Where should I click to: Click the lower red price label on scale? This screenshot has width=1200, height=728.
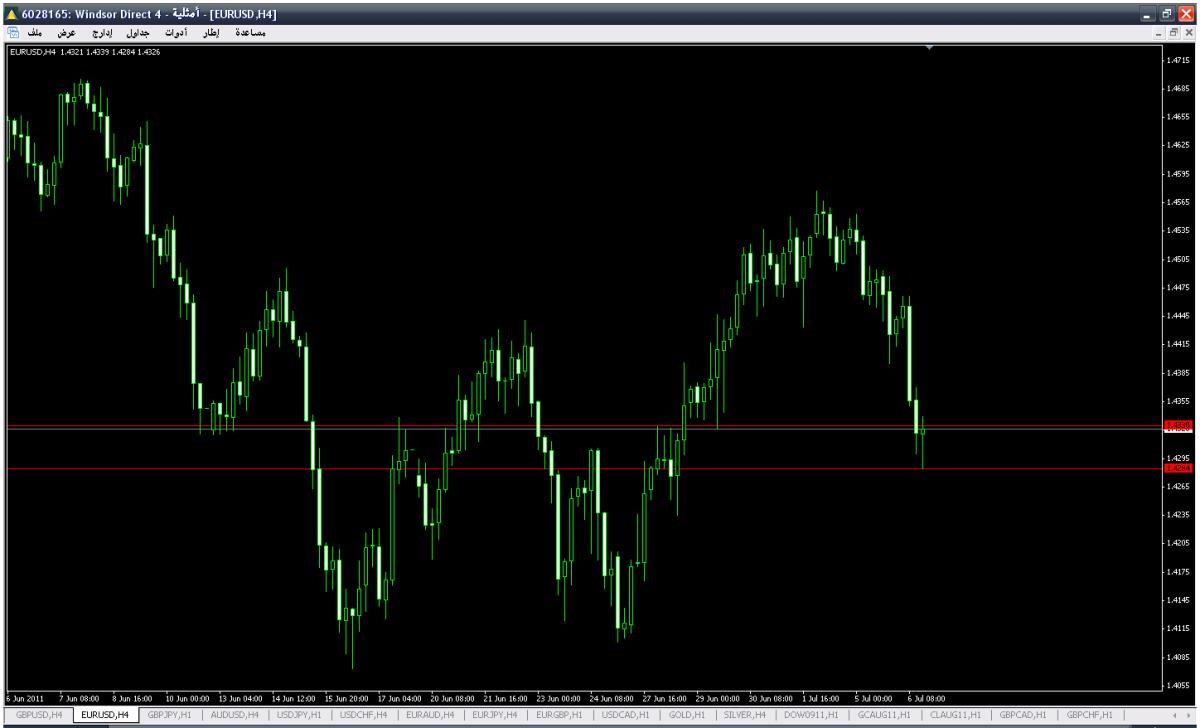(x=1178, y=468)
